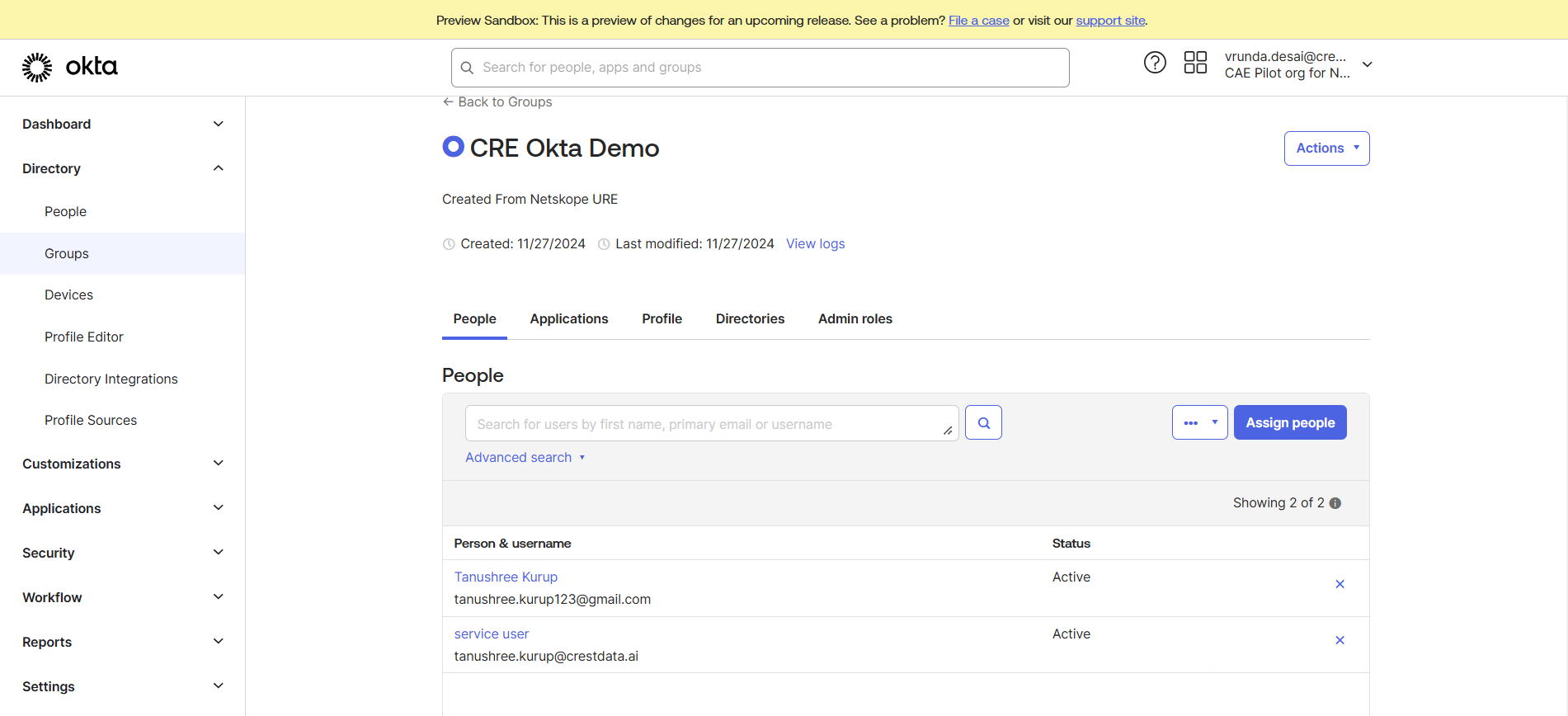The image size is (1568, 716).
Task: Click the magnifier search button for users
Action: click(983, 422)
